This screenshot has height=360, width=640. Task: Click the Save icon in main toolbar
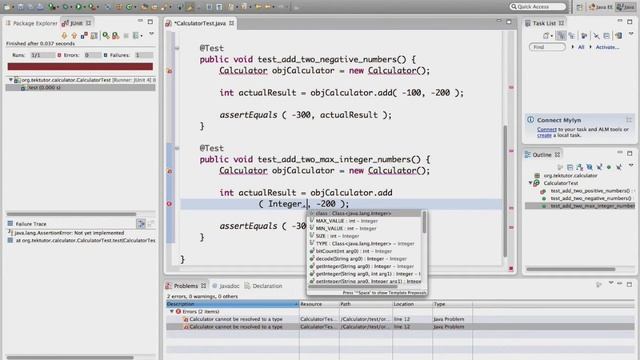click(20, 7)
